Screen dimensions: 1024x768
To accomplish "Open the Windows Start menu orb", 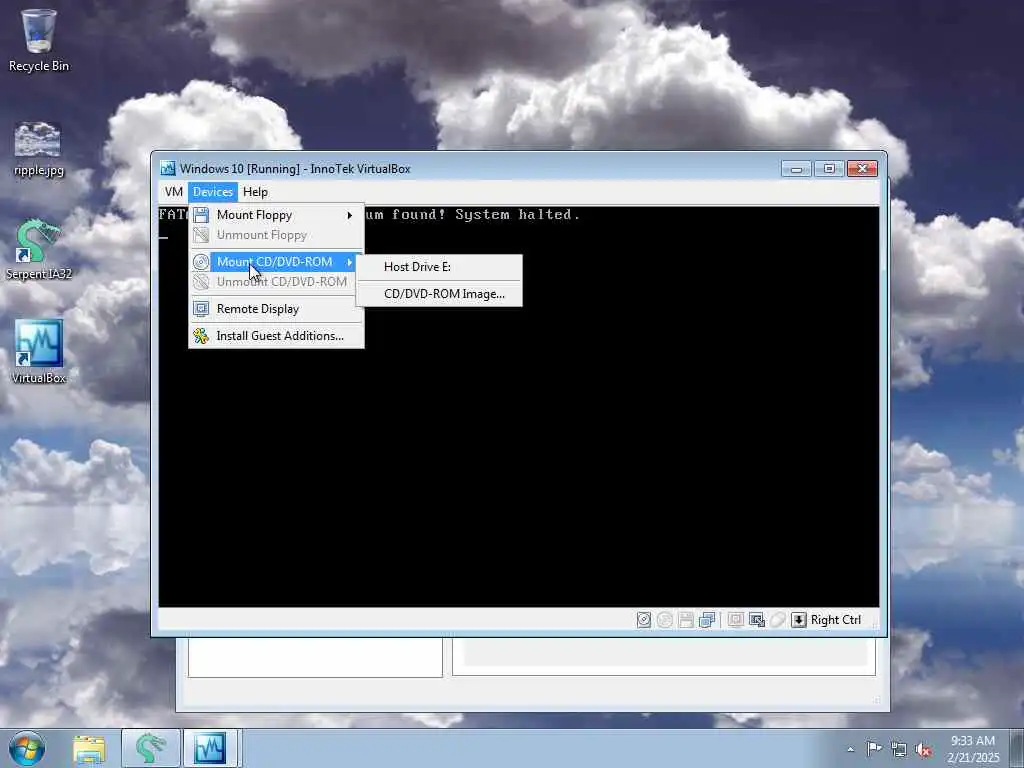I will coord(27,748).
